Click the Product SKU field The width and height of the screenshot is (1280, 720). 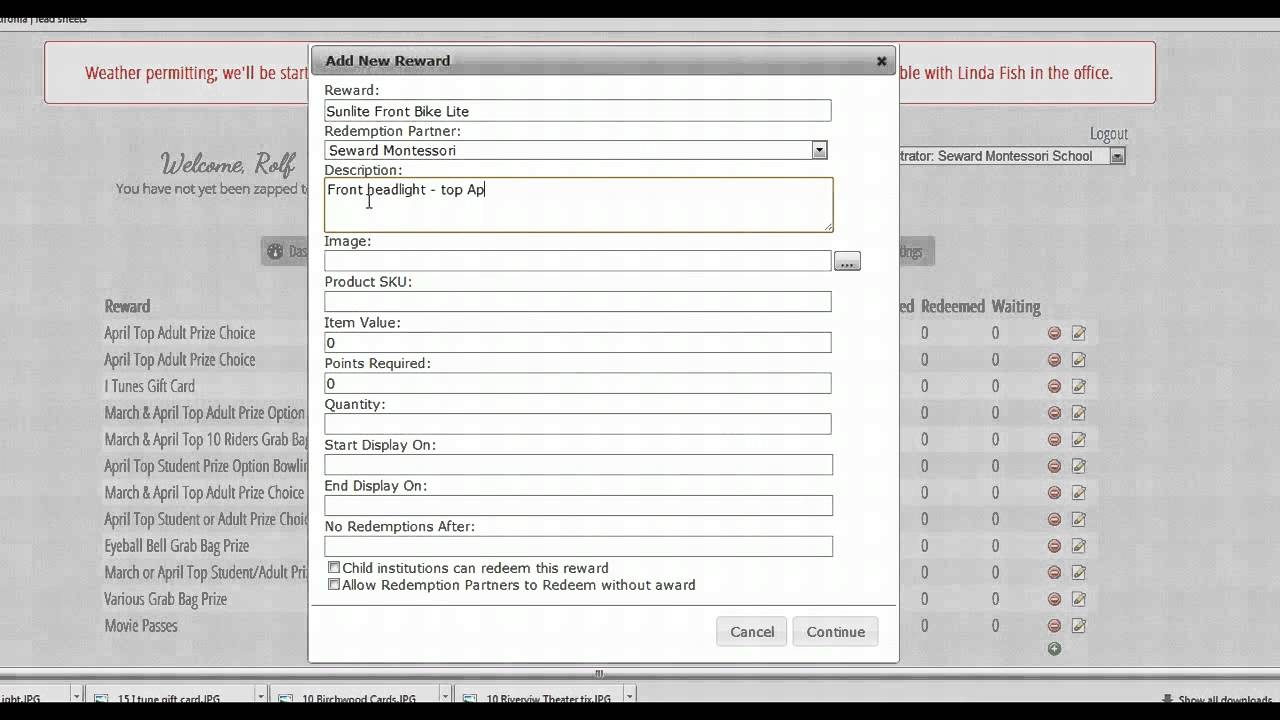(578, 302)
